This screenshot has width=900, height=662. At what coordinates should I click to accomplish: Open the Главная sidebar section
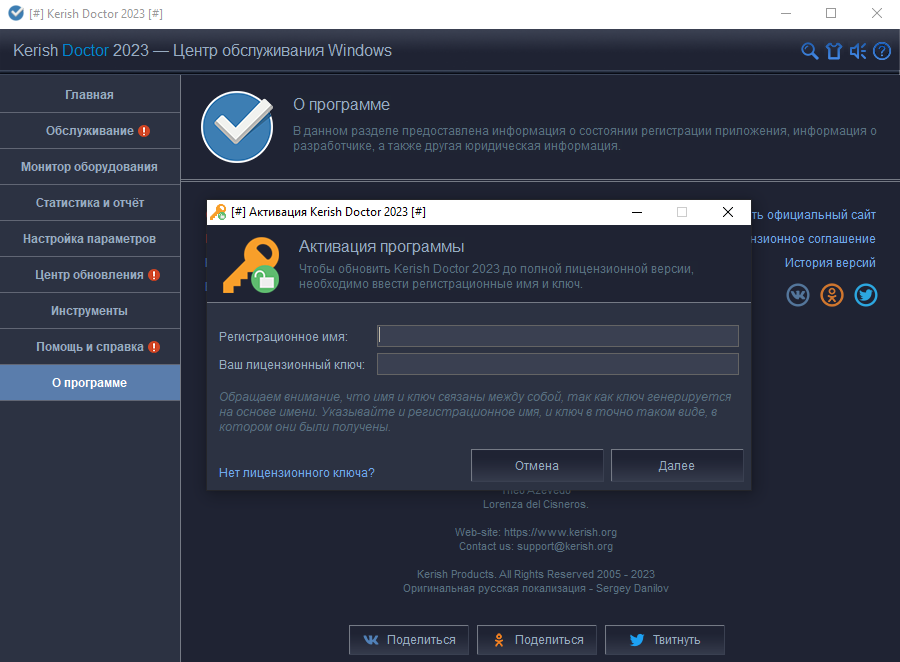(90, 95)
